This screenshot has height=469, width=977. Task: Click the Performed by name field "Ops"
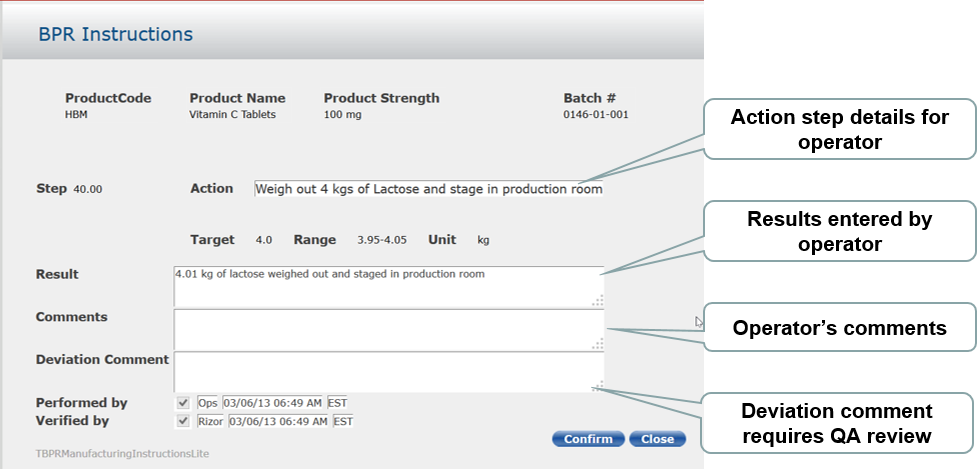coord(208,403)
